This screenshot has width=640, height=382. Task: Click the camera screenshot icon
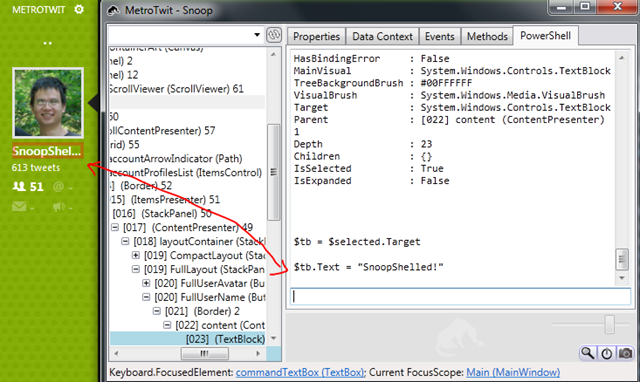(x=625, y=353)
